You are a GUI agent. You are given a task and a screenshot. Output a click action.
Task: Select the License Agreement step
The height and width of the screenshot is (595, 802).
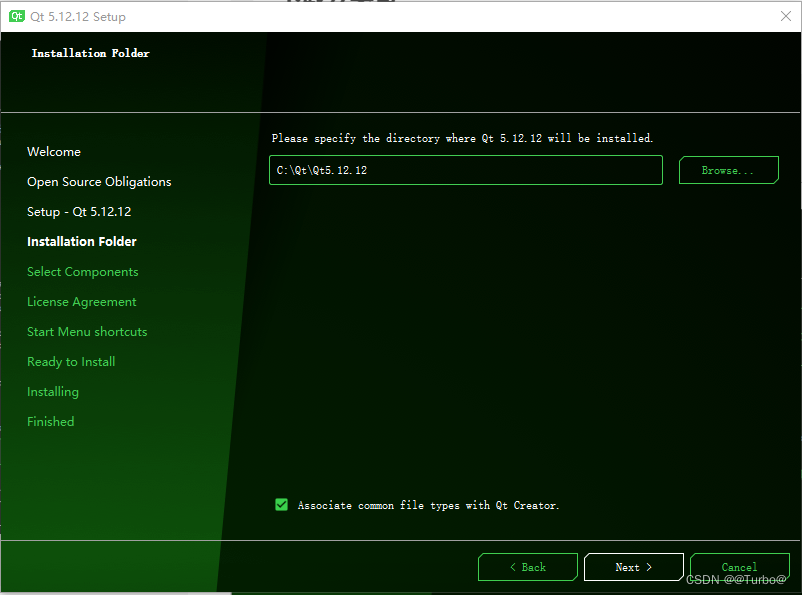[x=81, y=302]
